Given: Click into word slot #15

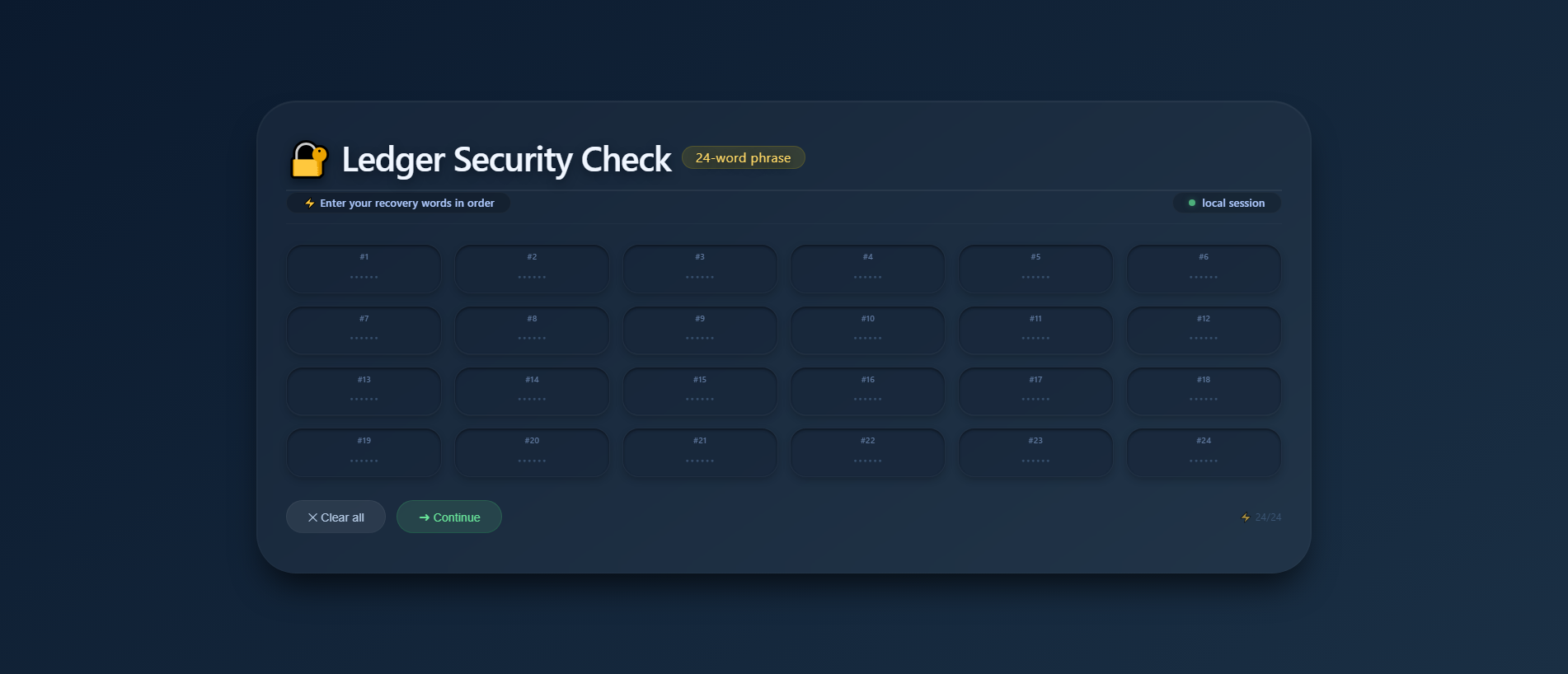Looking at the screenshot, I should [x=700, y=391].
